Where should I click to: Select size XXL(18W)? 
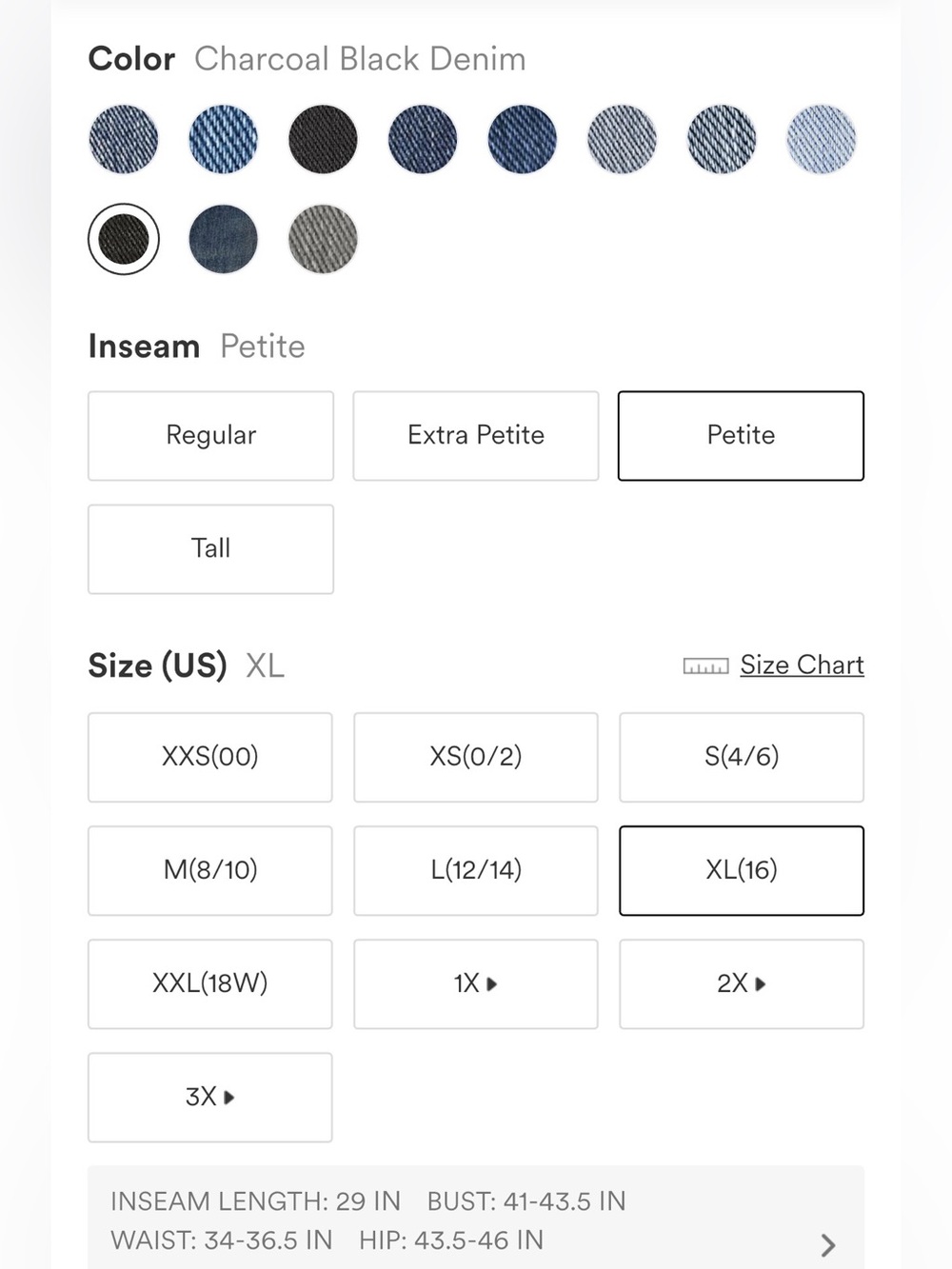[210, 984]
